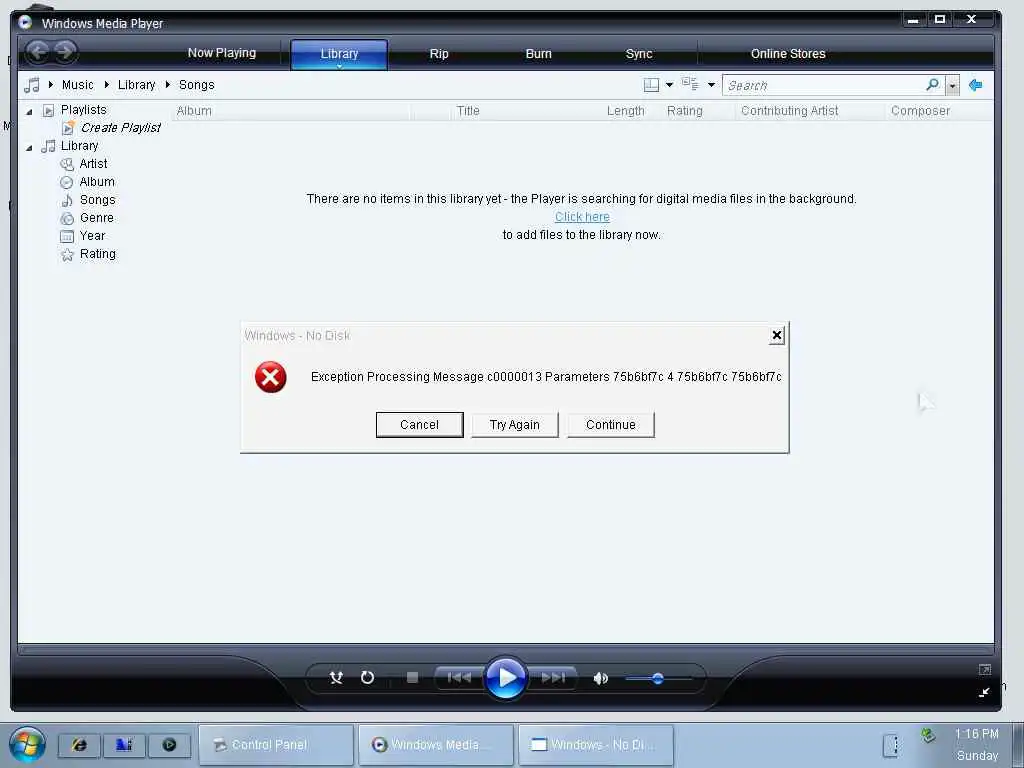
Task: Click the switch windows quick launch icon
Action: 124,744
